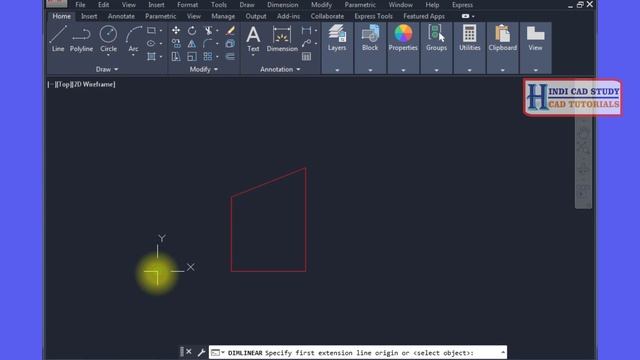Open the Clipboard panel button
640x360 pixels.
502,38
